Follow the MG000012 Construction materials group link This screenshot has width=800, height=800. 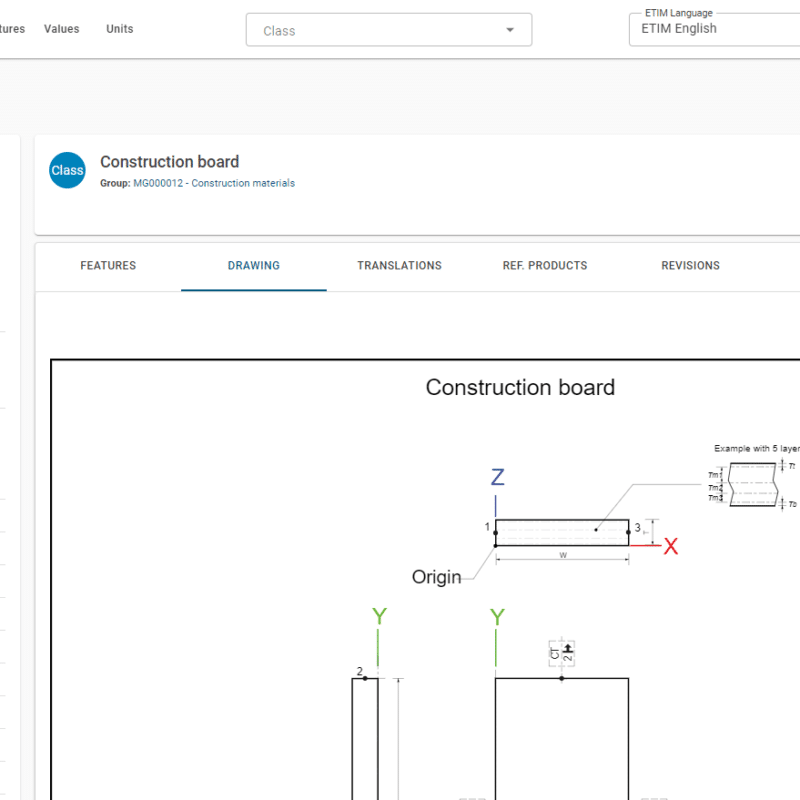click(214, 183)
